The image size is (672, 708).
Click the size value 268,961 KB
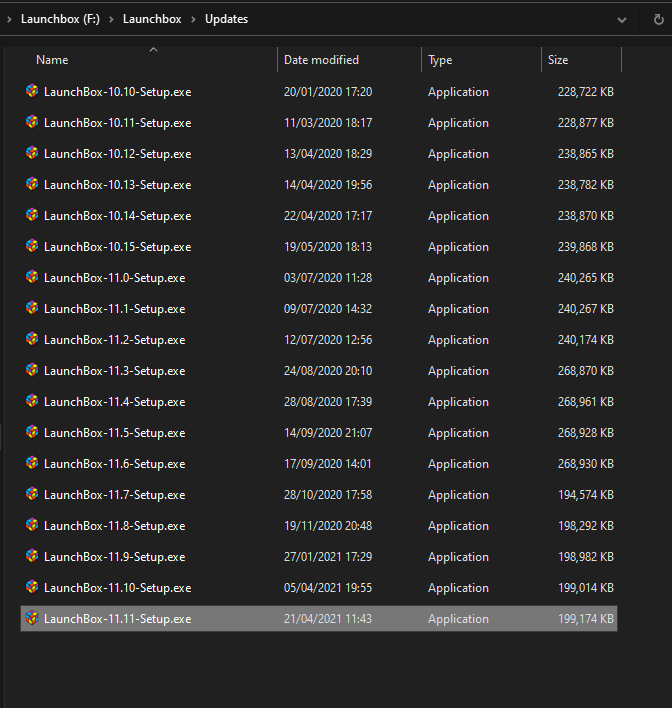click(x=586, y=402)
